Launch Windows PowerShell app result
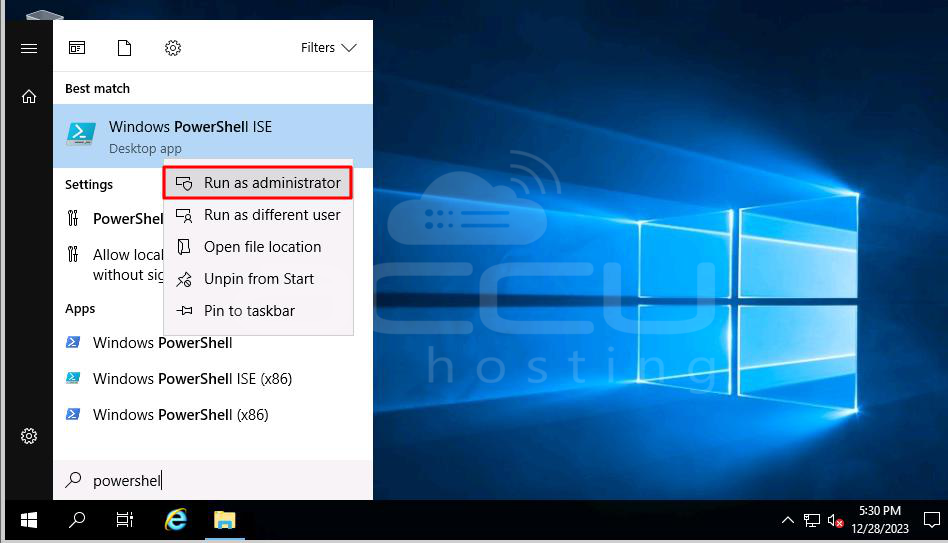The image size is (948, 543). pyautogui.click(x=213, y=343)
